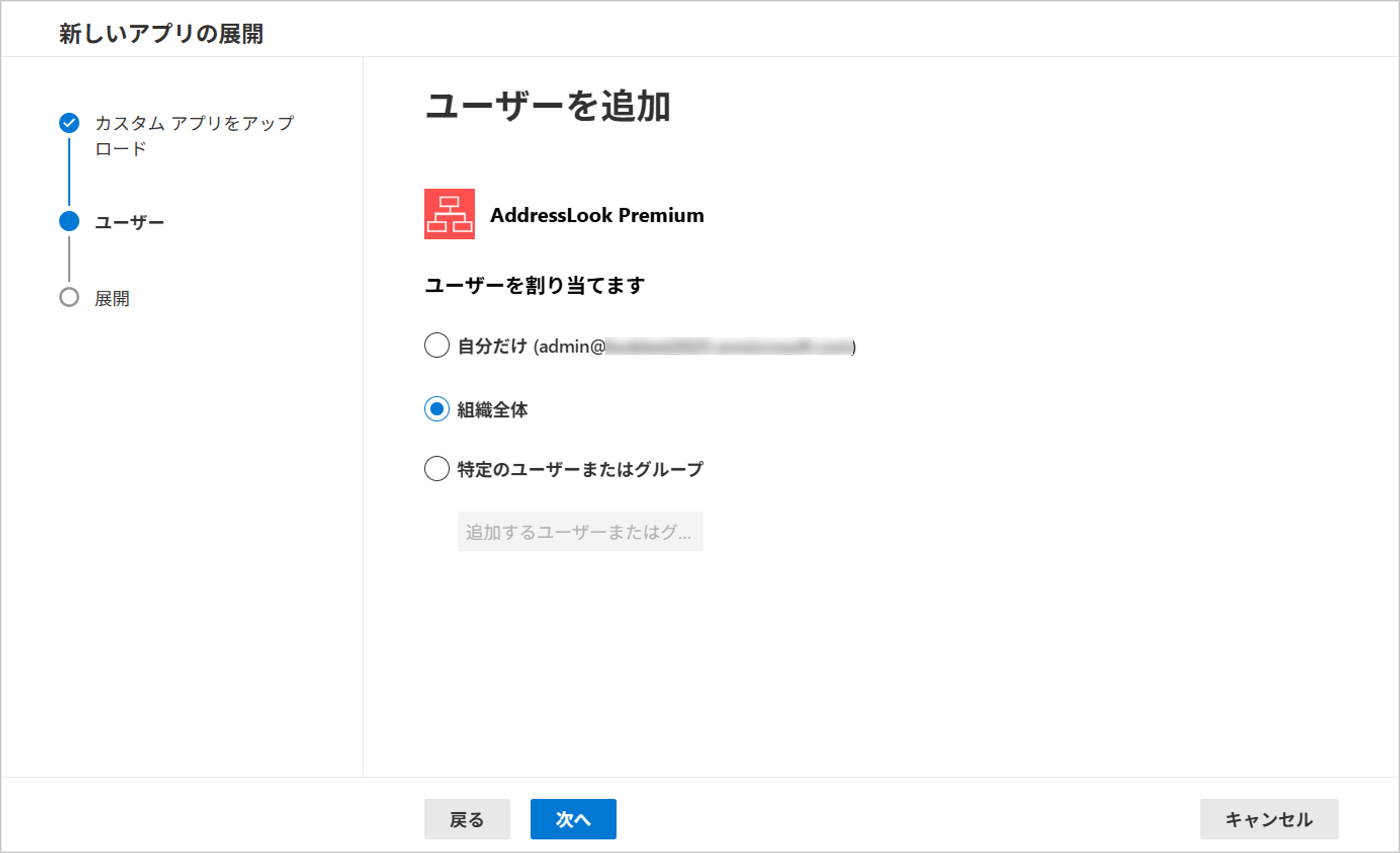This screenshot has width=1400, height=853.
Task: Click the completed upload step checkmark icon
Action: (69, 123)
